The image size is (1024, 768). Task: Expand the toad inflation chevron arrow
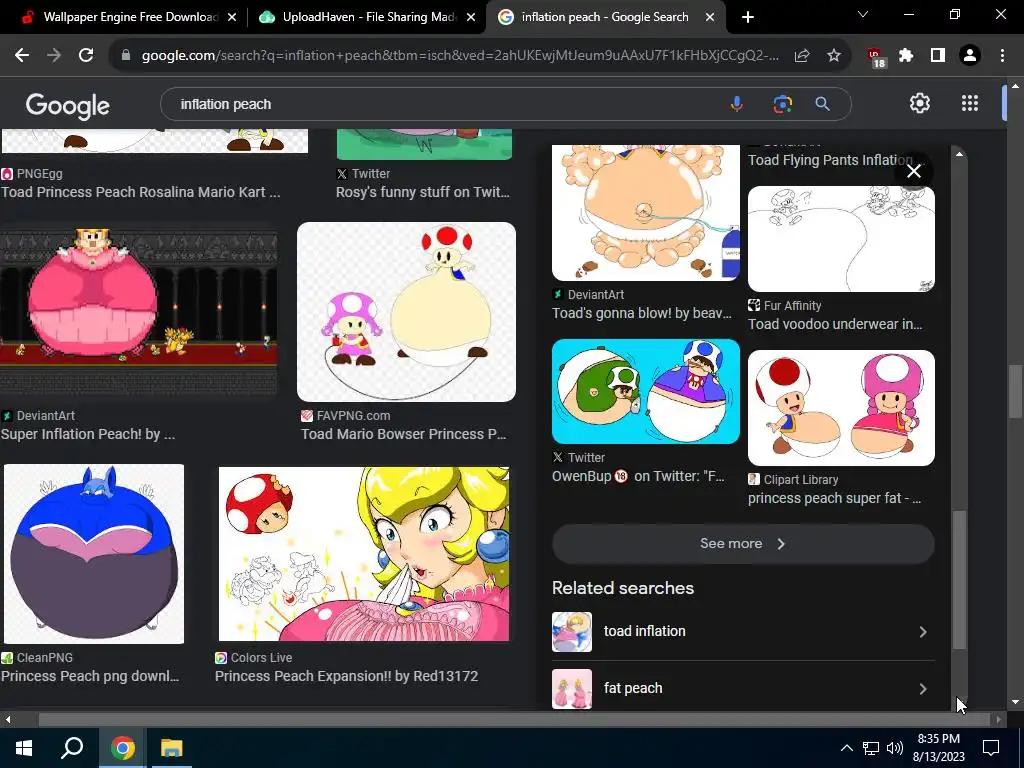click(923, 632)
